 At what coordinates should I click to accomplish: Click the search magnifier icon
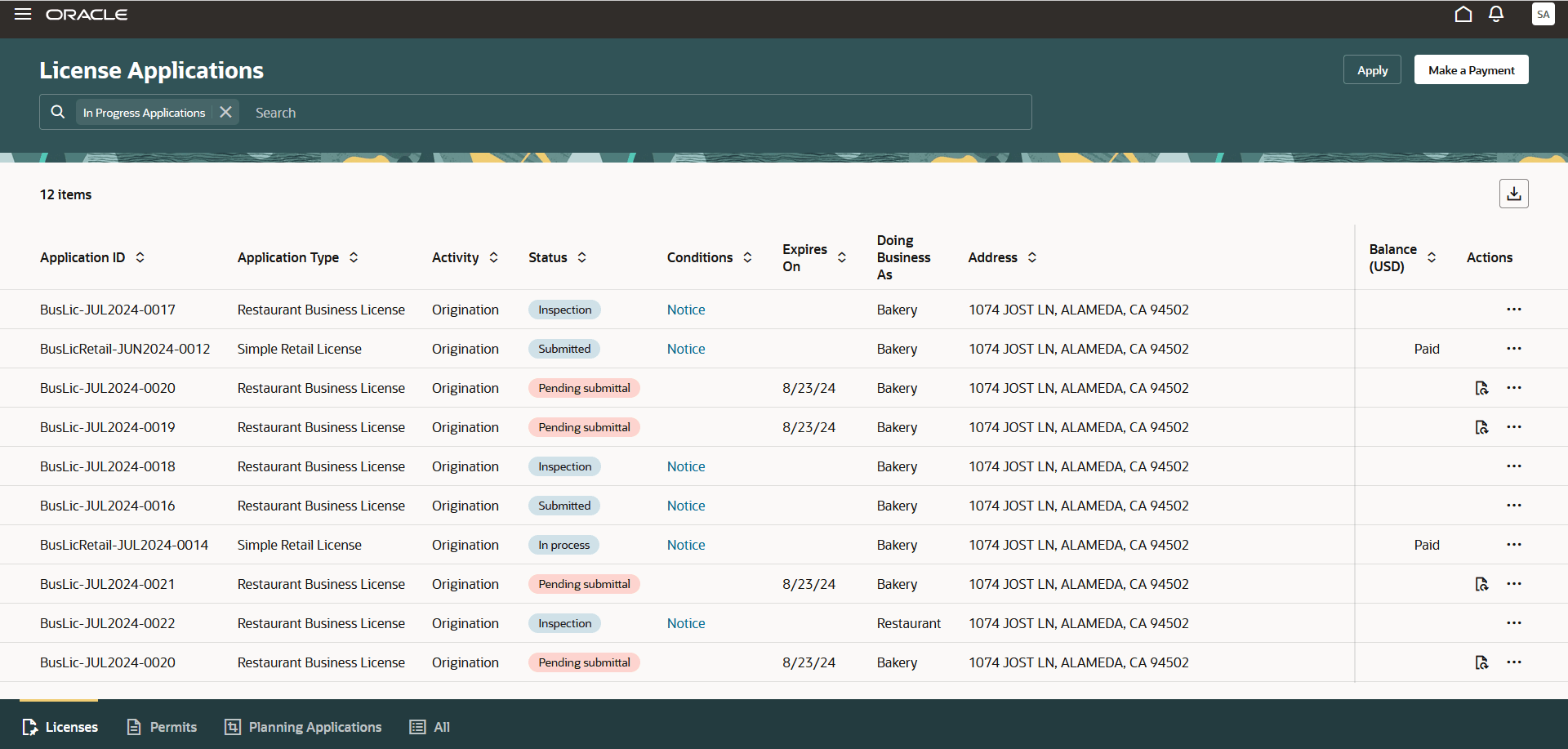tap(57, 112)
